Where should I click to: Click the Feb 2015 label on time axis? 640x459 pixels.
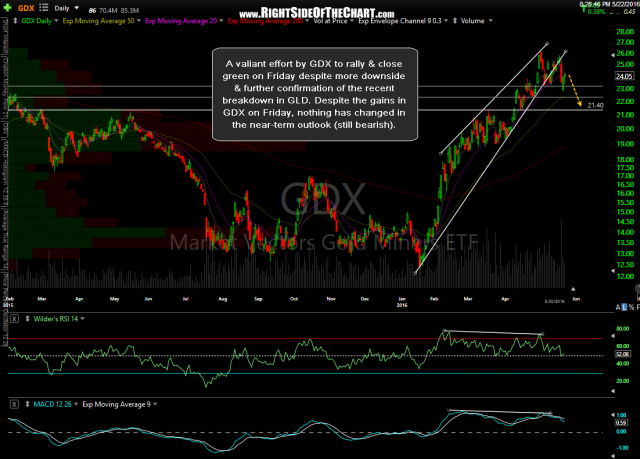pos(9,302)
